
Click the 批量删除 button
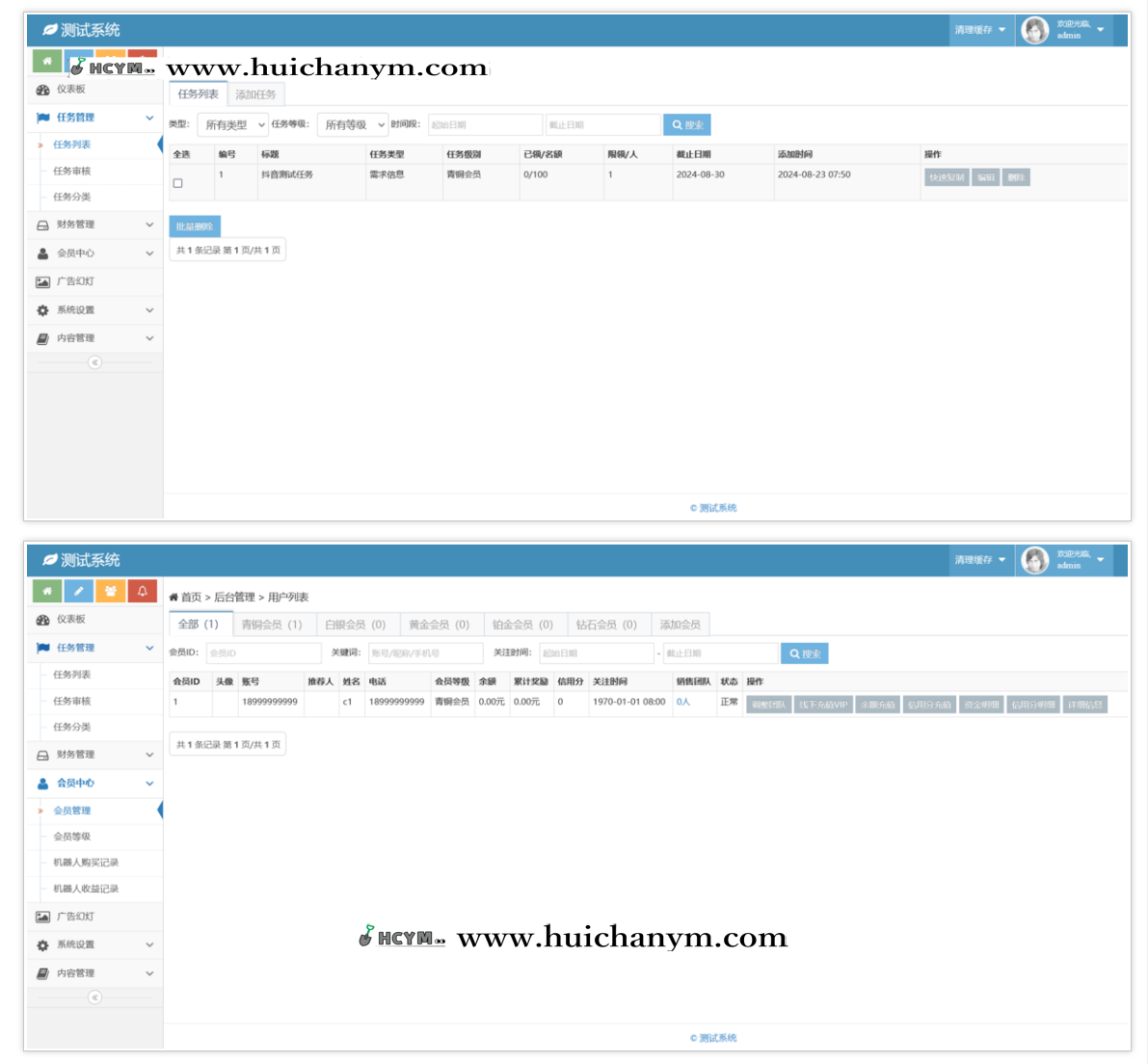(195, 226)
